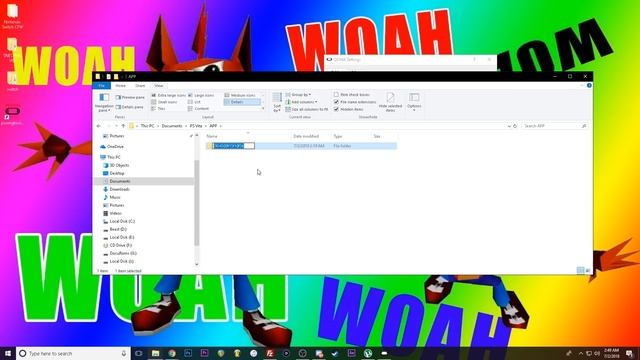Open Google Chrome from taskbar
This screenshot has height=360, width=640.
[172, 353]
